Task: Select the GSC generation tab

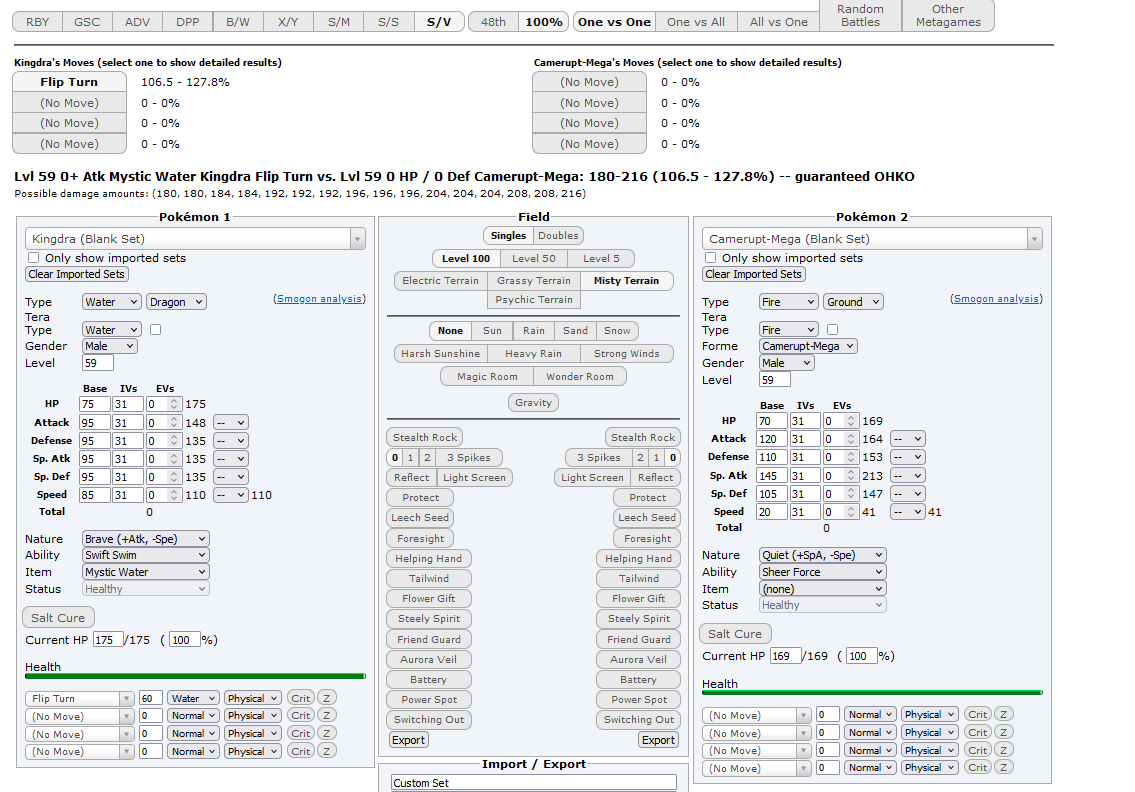Action: click(87, 22)
